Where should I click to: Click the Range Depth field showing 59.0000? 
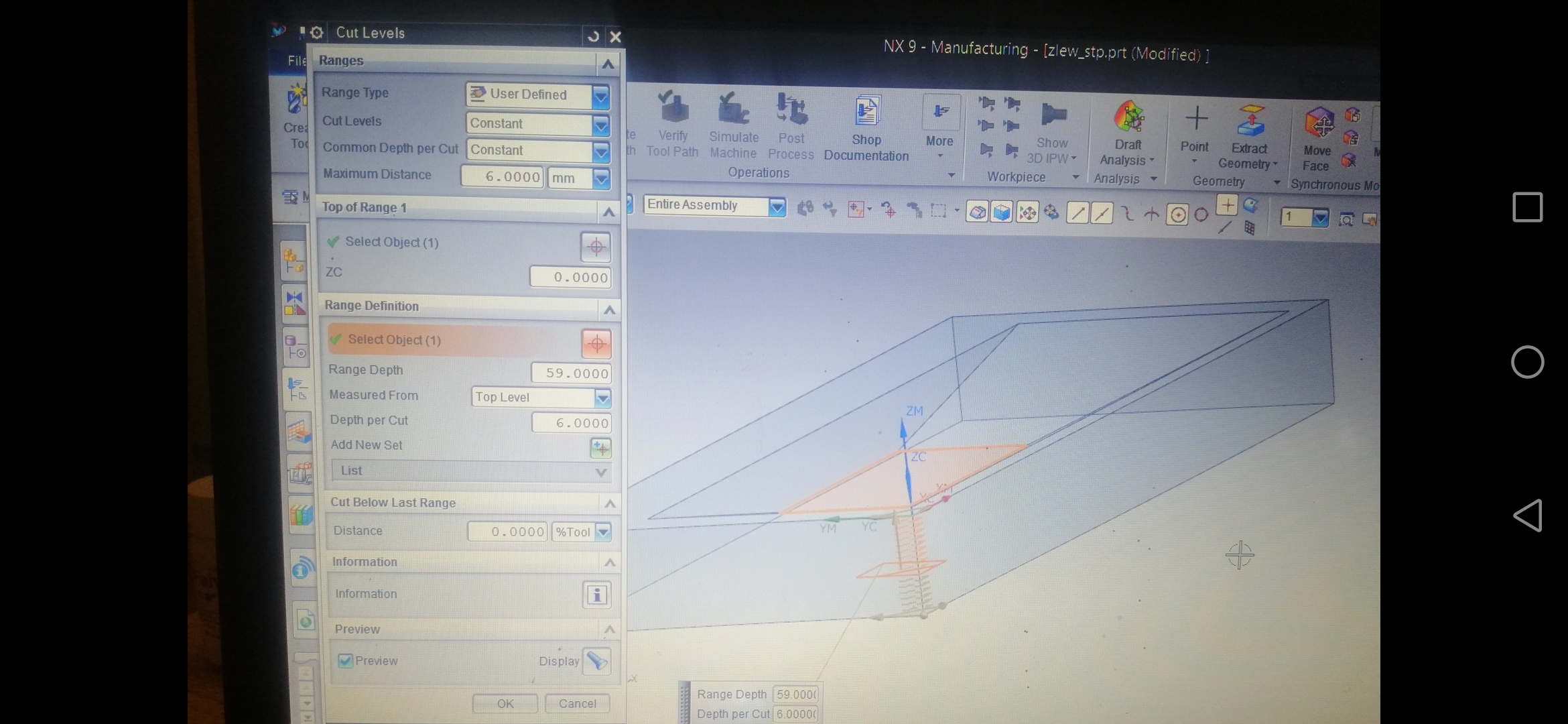point(571,373)
